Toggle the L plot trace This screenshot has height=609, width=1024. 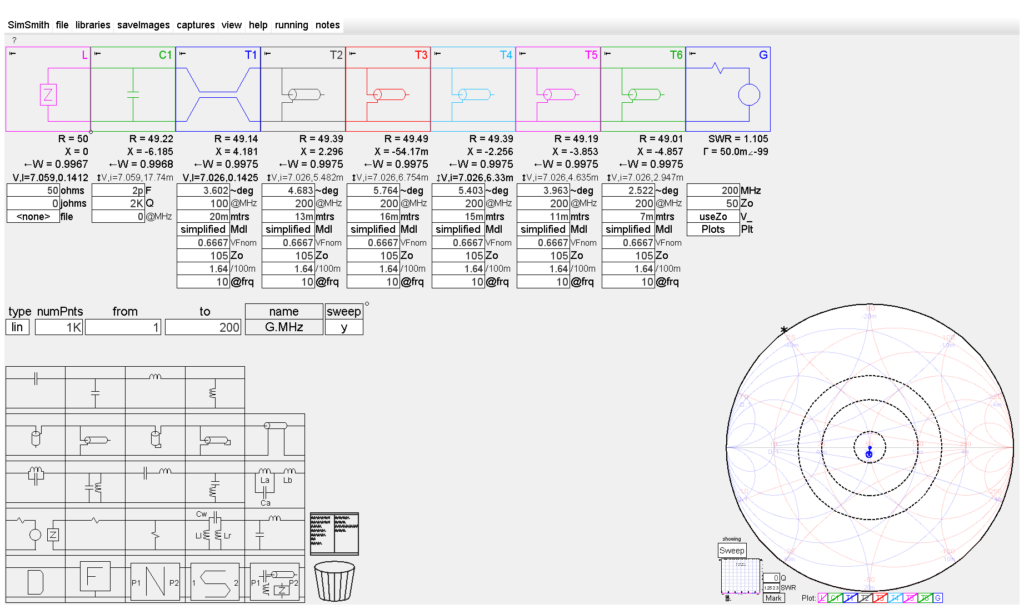click(823, 598)
